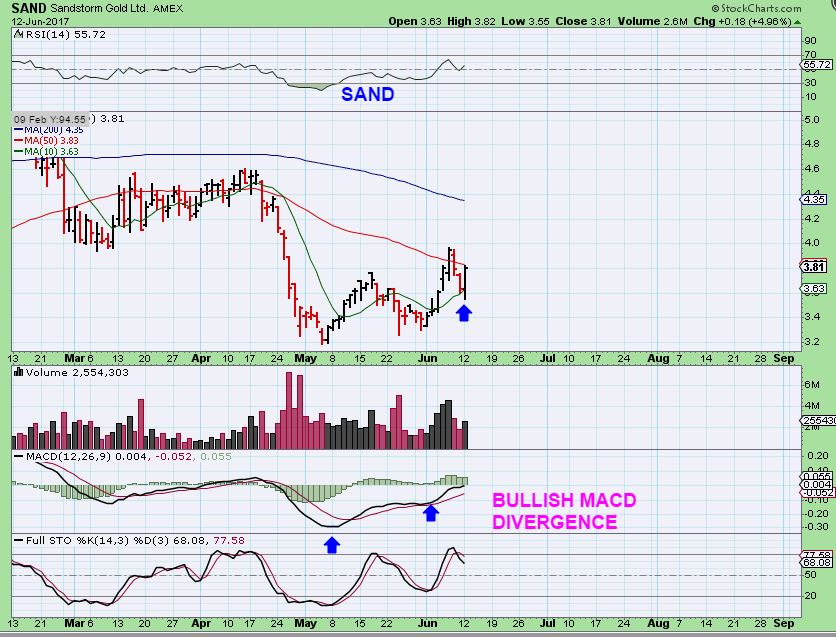
Task: Click the Apr label under the price panel
Action: pos(201,358)
